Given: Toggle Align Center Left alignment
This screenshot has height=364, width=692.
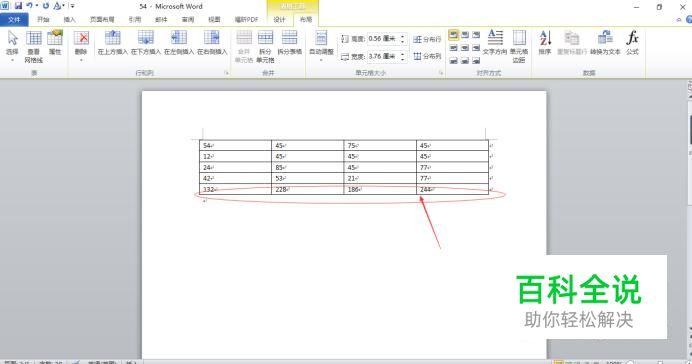Looking at the screenshot, I should coord(453,48).
